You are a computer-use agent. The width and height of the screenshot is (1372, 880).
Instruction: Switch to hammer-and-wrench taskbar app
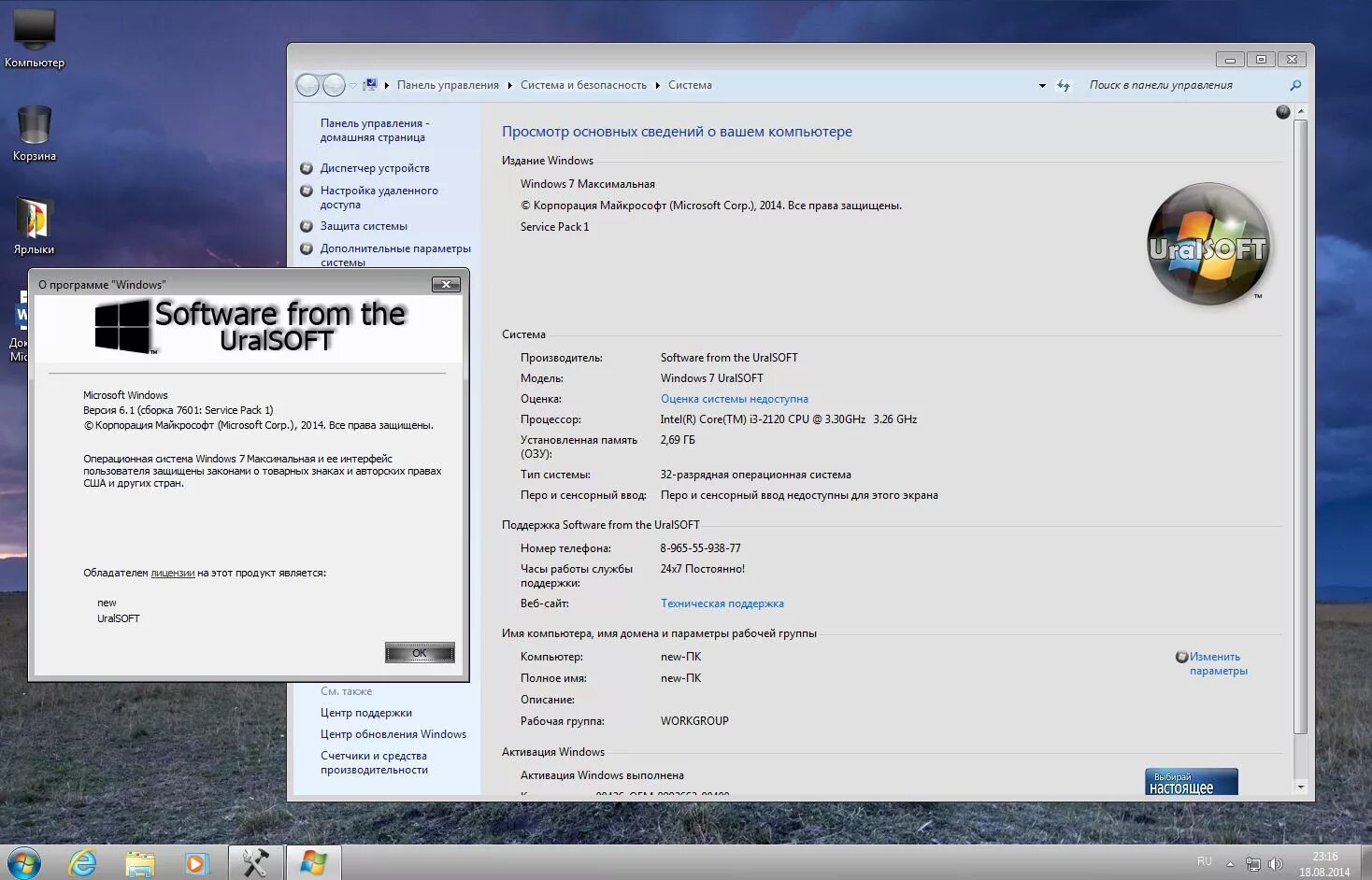coord(255,862)
